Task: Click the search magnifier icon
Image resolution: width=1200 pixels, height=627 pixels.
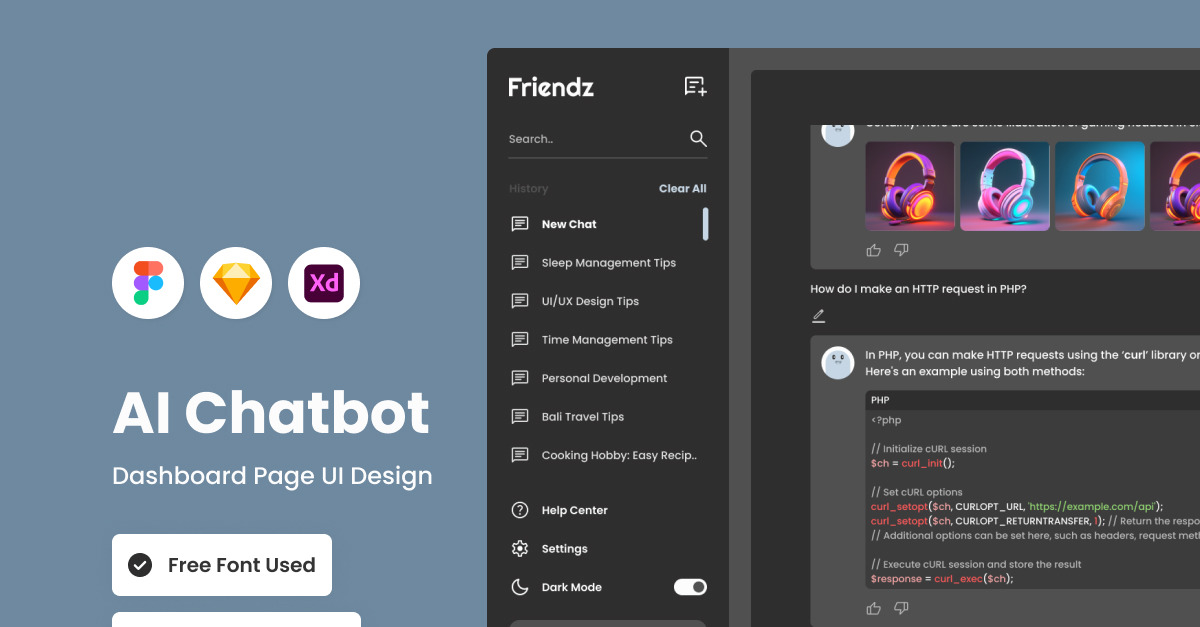Action: pyautogui.click(x=698, y=139)
